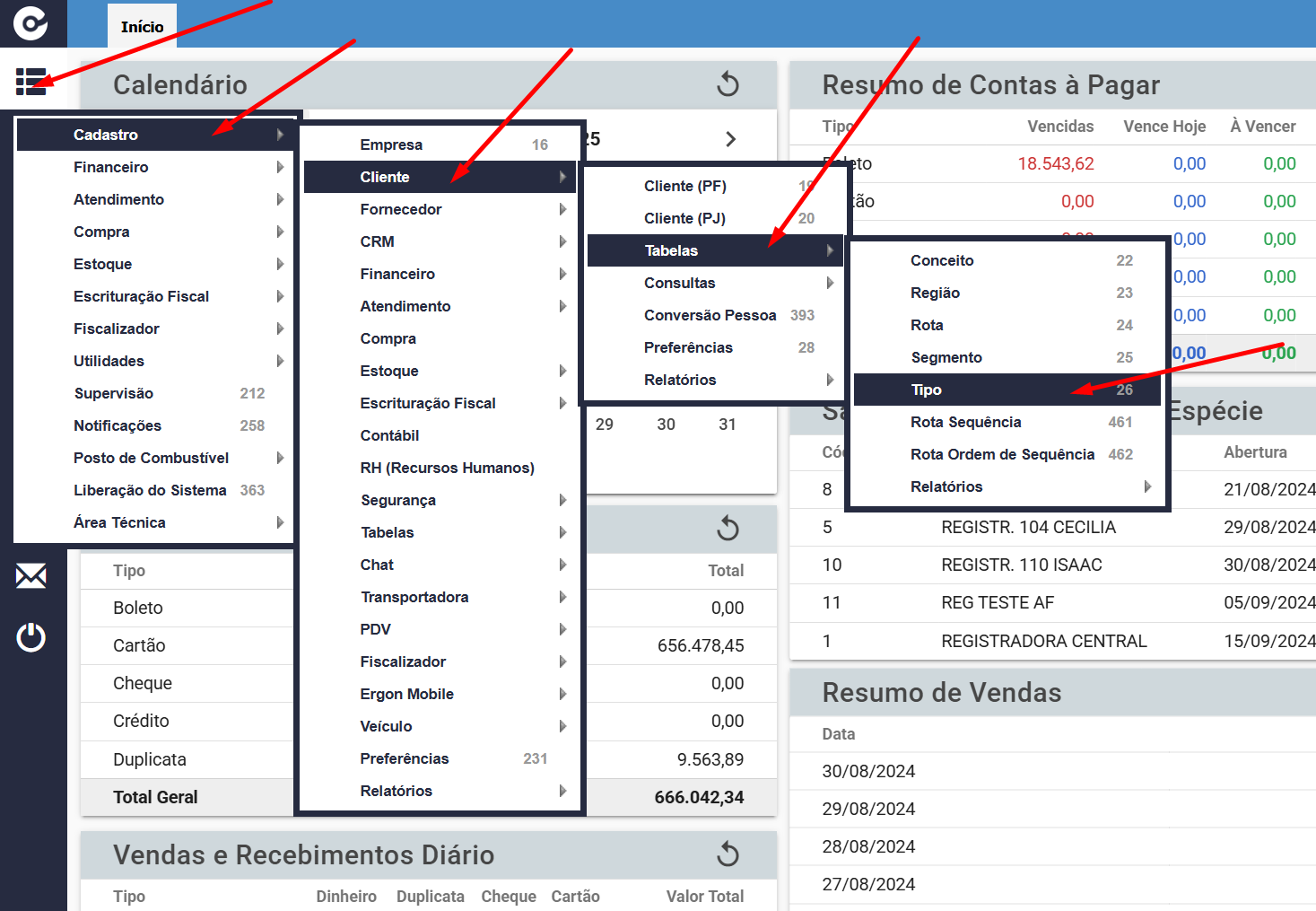Click the Total Geral 666.042,34 value

tap(699, 797)
